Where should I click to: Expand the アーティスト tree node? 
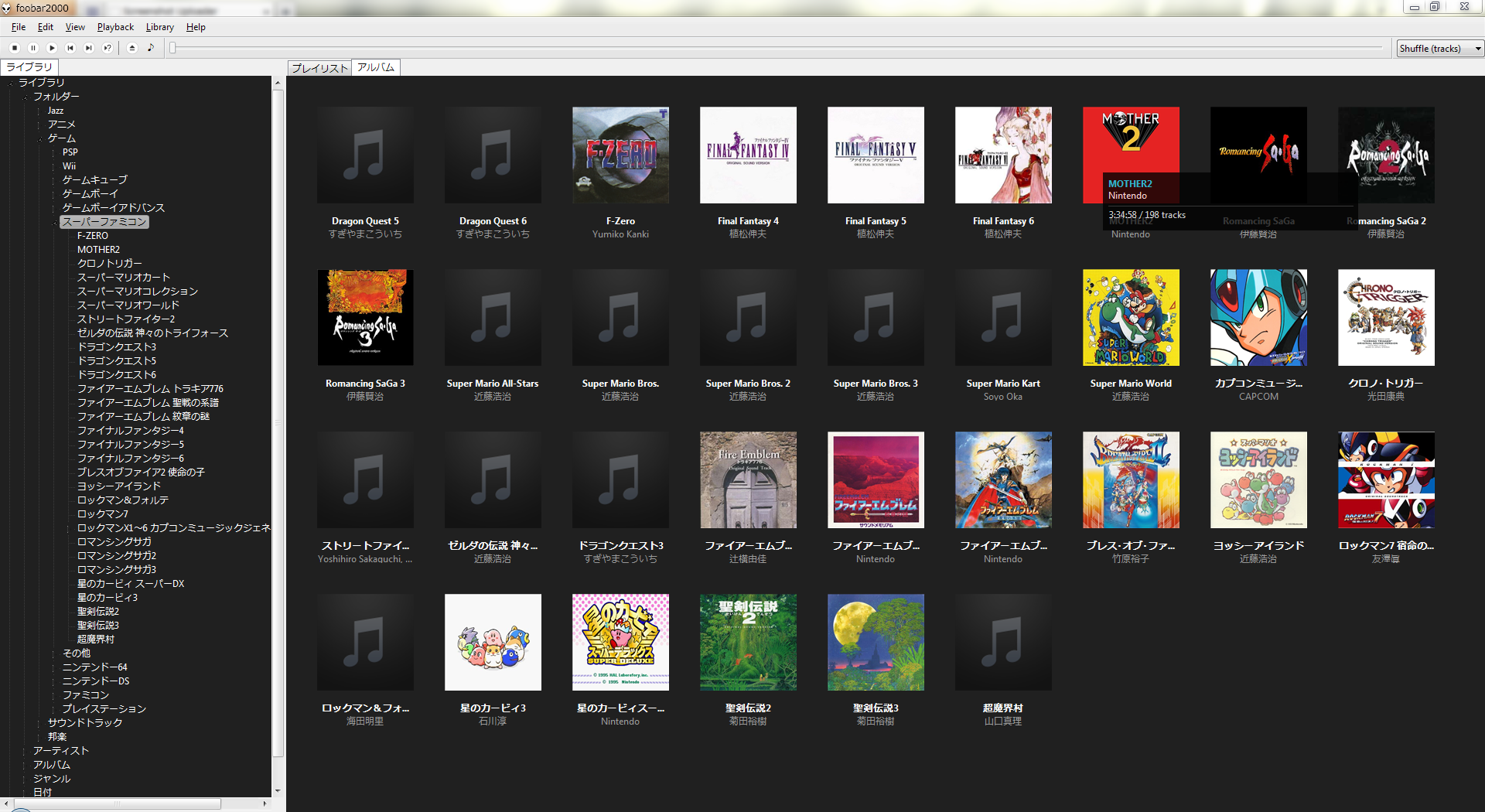coord(26,751)
